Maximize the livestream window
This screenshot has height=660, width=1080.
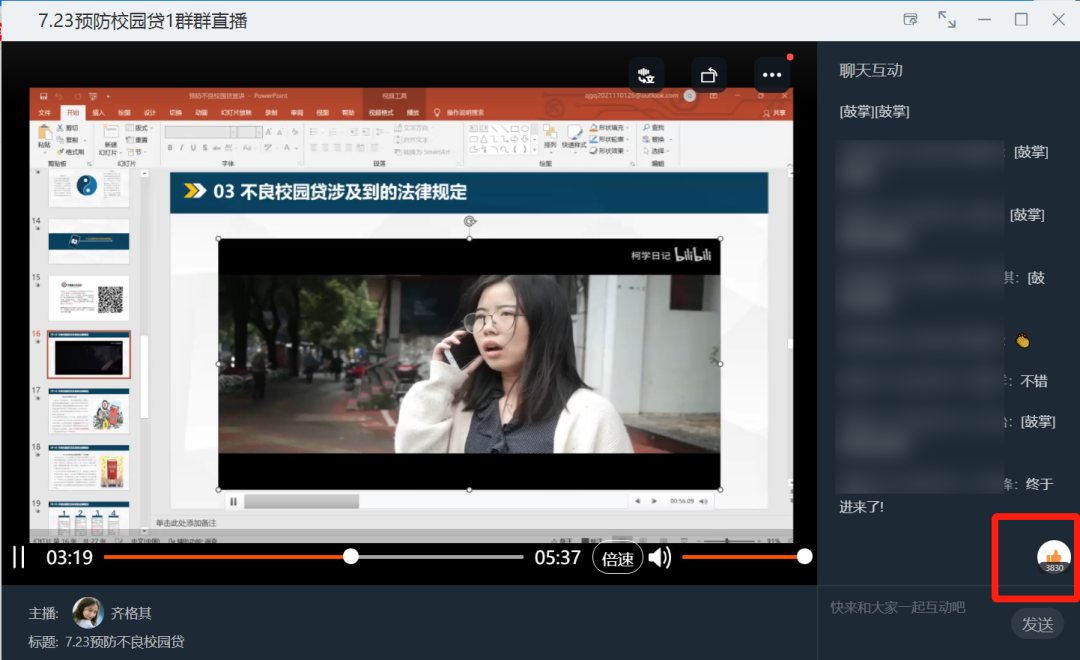click(x=1021, y=19)
